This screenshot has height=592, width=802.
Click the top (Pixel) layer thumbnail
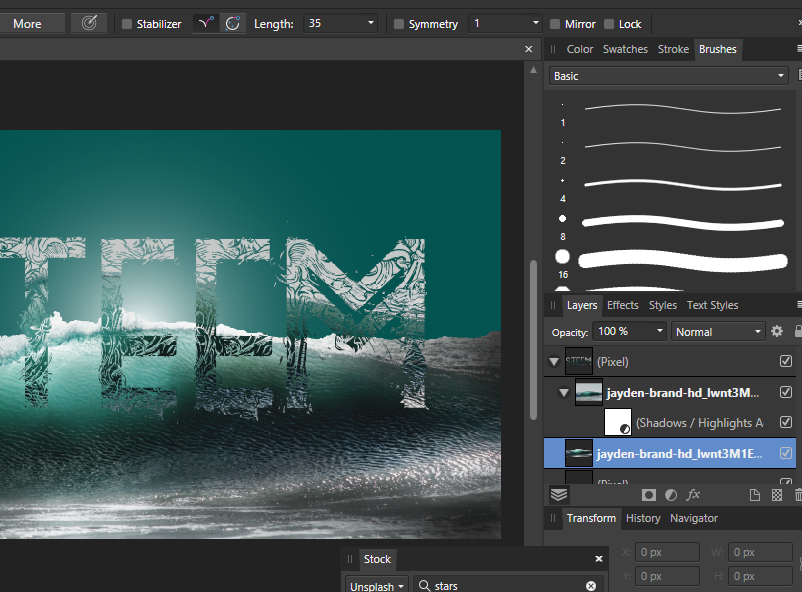tap(578, 361)
